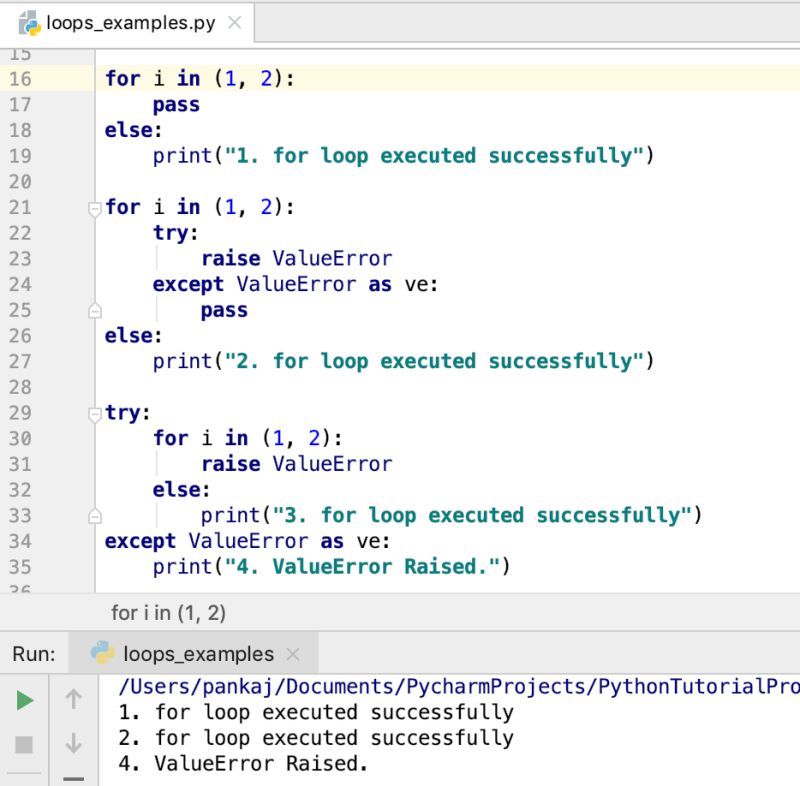Click the dash icon under the arrow buttons
Viewport: 800px width, 786px height.
pos(72,778)
